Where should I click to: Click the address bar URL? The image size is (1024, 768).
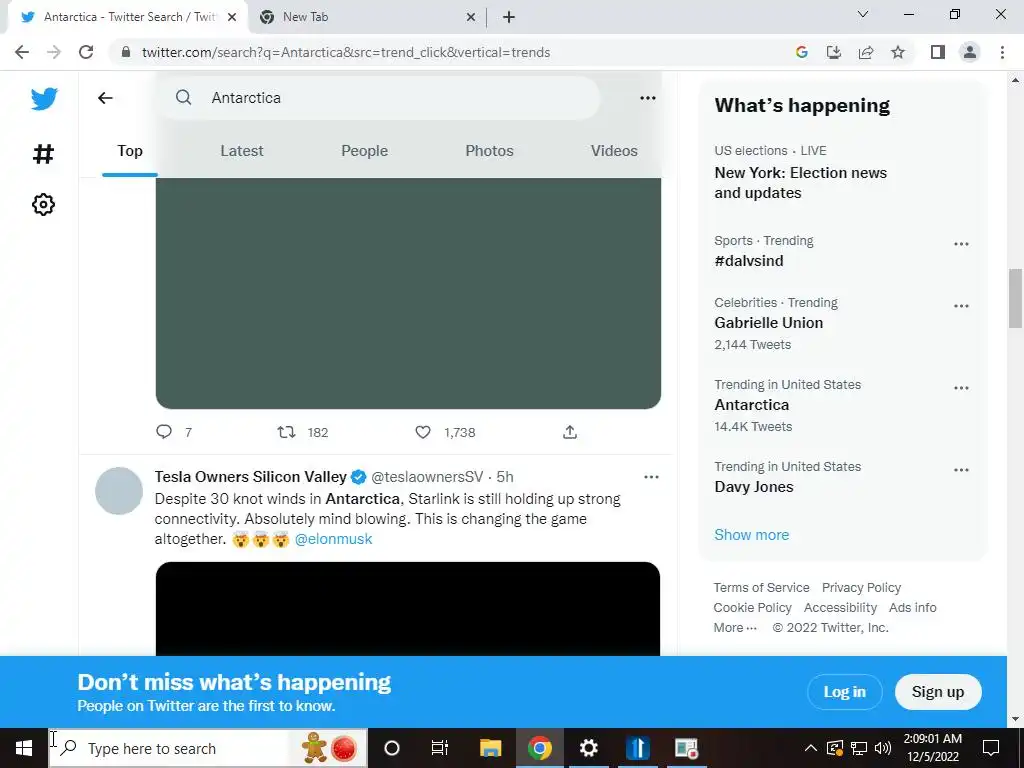point(346,52)
